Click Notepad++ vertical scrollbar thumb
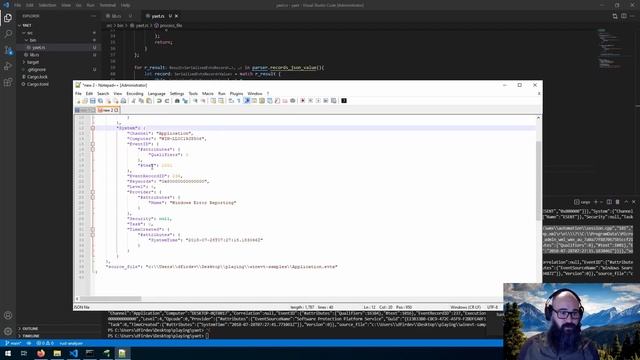The width and height of the screenshot is (640, 360). tap(538, 180)
